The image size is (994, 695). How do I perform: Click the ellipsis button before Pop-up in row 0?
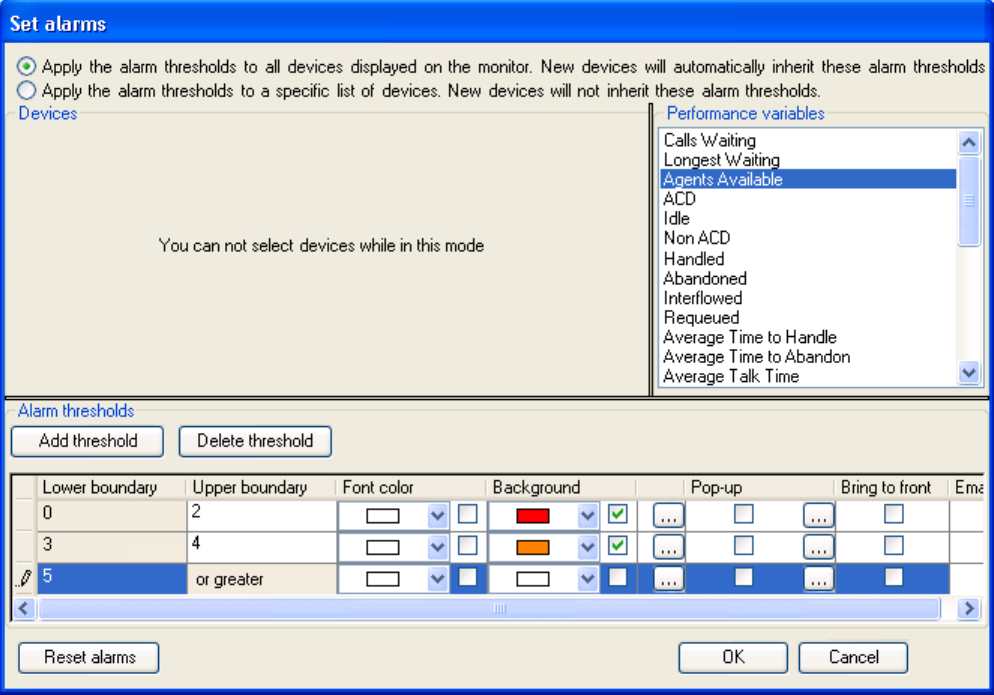668,516
